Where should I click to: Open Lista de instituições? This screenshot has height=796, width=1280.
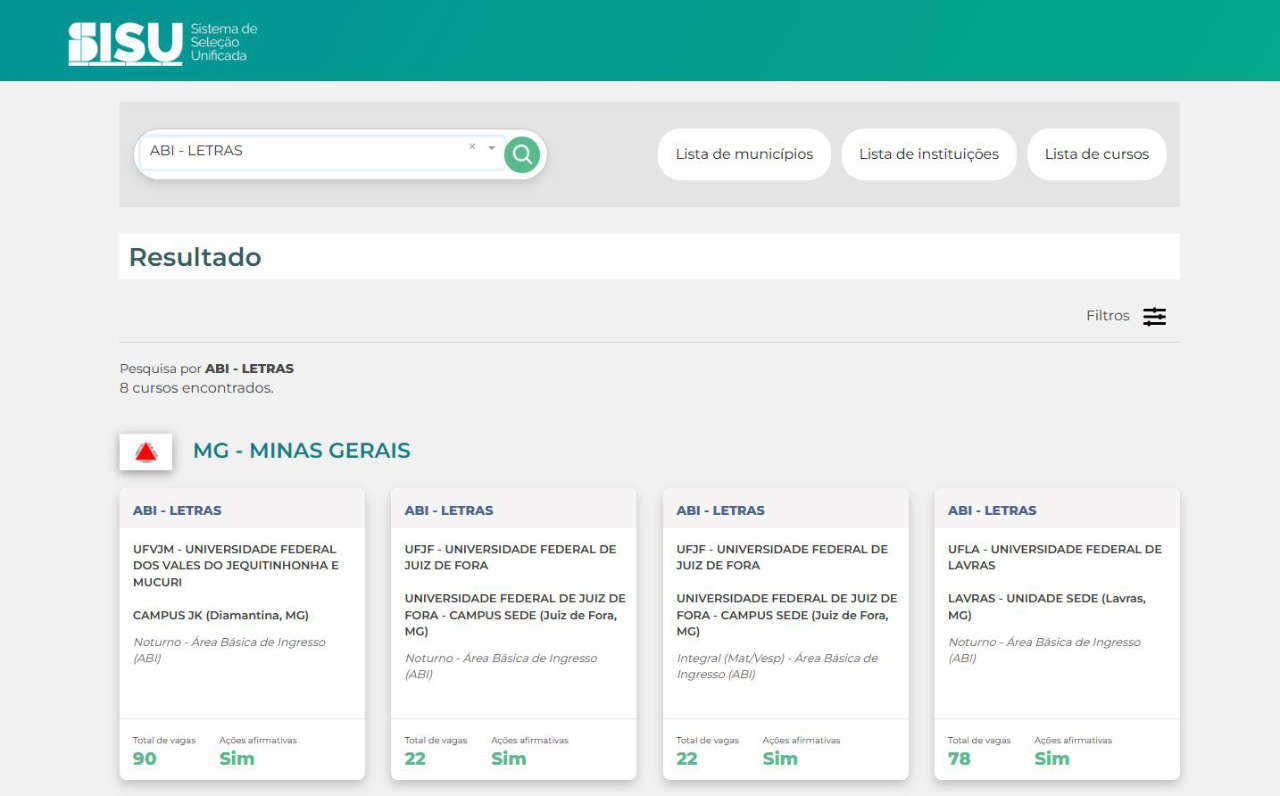click(929, 154)
